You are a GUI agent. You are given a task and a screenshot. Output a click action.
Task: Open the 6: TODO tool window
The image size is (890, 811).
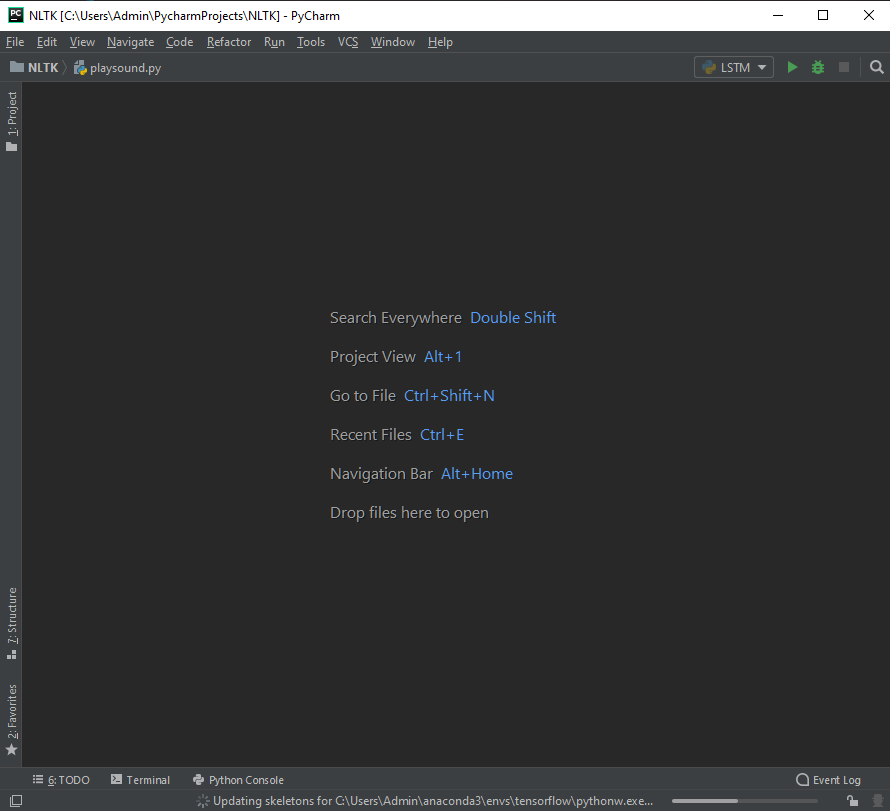point(61,780)
